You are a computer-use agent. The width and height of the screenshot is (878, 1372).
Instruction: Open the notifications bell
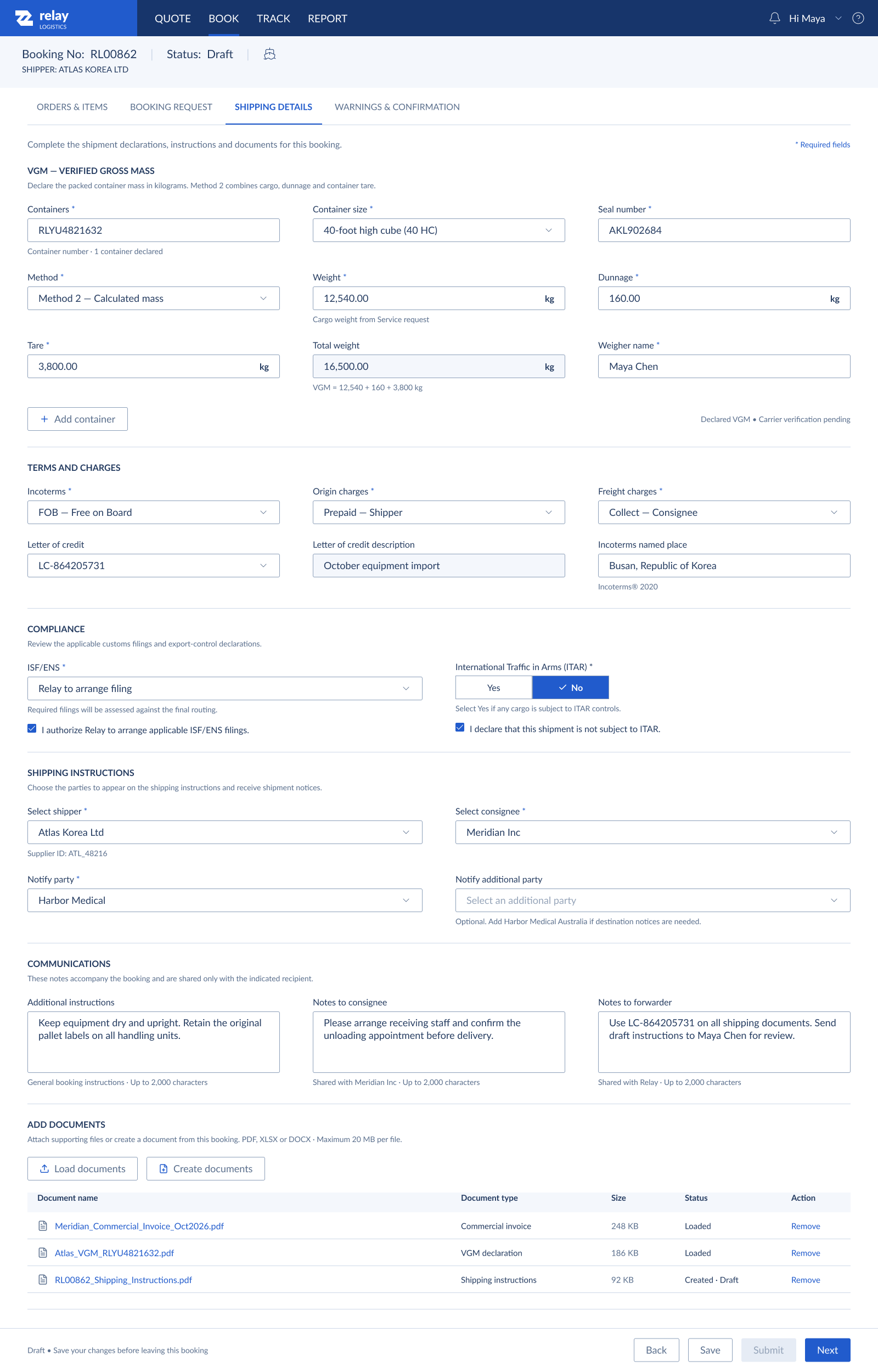tap(774, 18)
